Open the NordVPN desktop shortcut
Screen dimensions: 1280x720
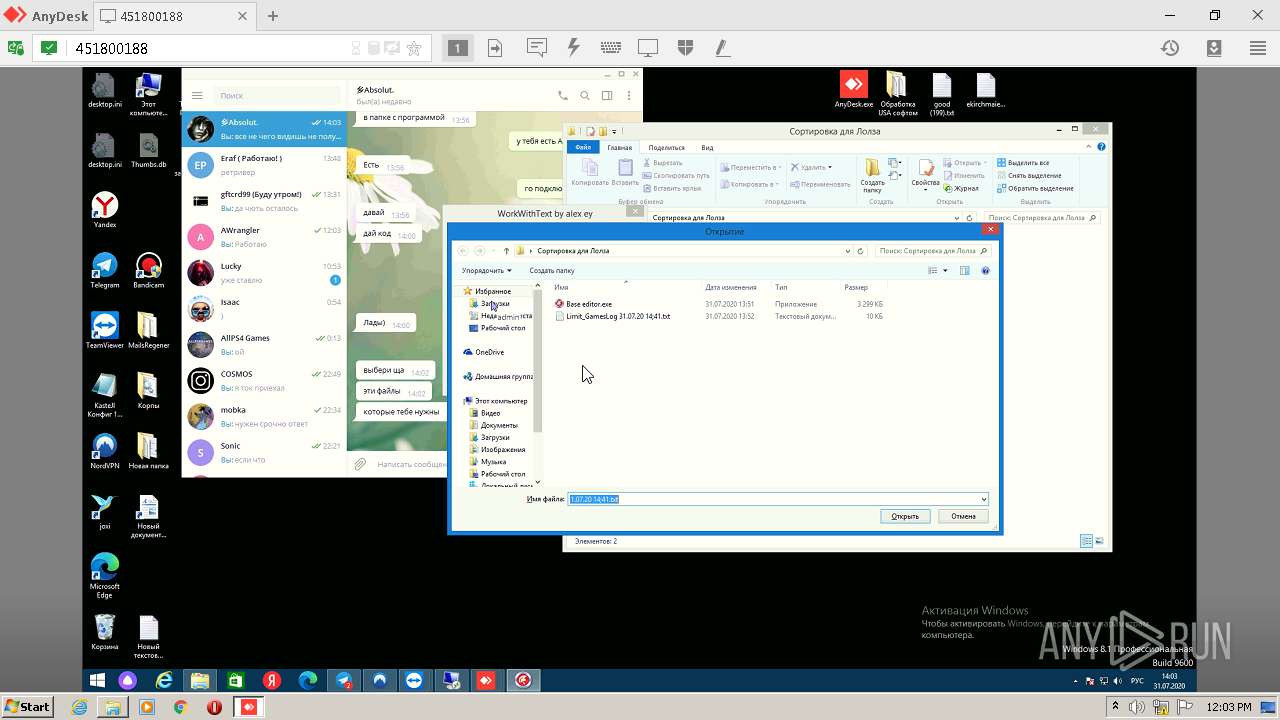[104, 452]
